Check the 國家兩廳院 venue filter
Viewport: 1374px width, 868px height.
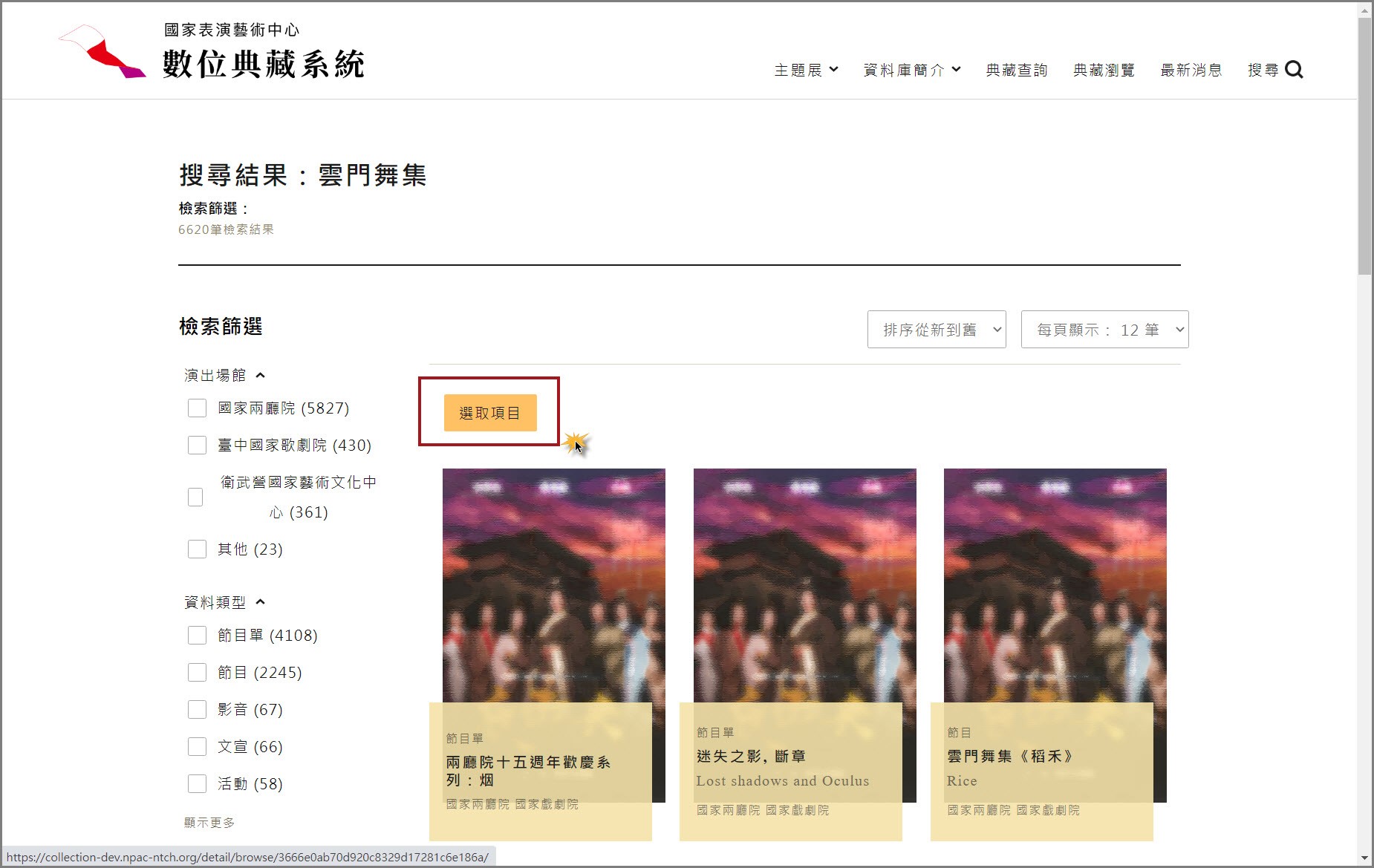click(x=197, y=408)
